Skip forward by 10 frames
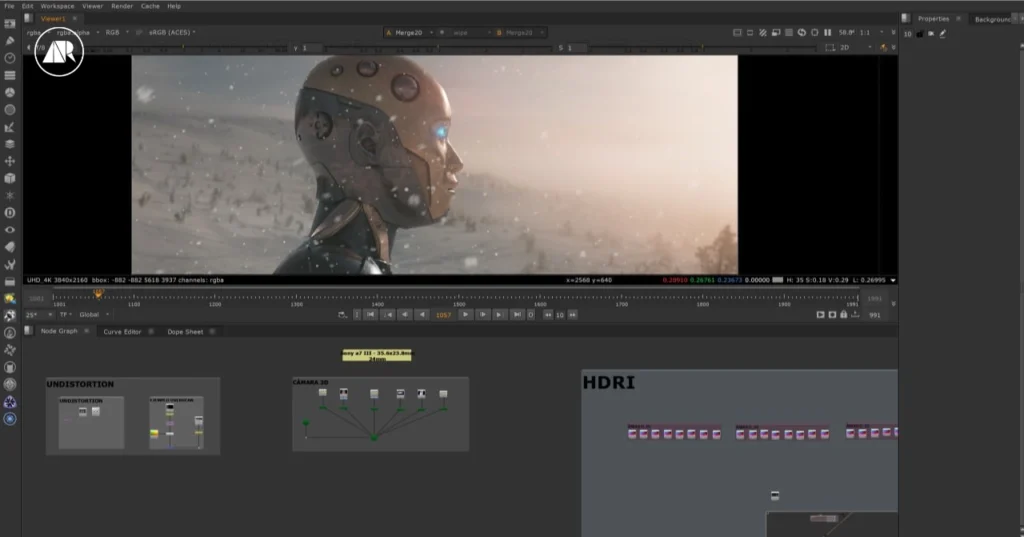This screenshot has width=1024, height=537. (572, 315)
